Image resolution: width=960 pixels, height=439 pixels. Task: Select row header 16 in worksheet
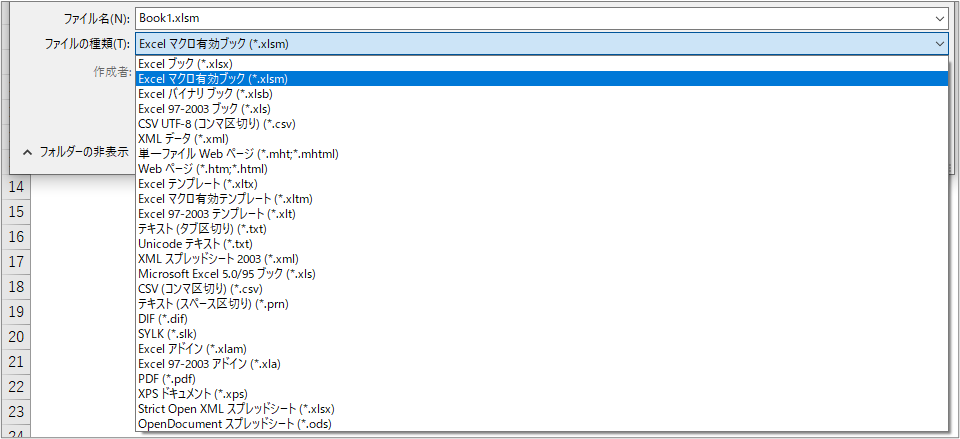17,237
